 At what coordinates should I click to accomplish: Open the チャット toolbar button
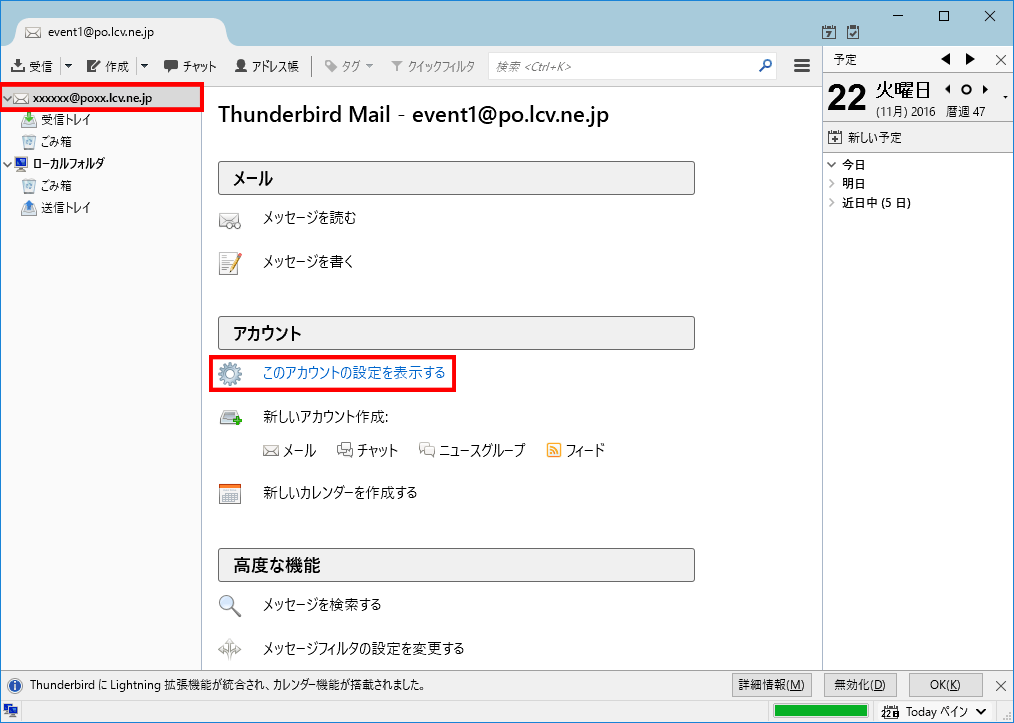pos(189,66)
